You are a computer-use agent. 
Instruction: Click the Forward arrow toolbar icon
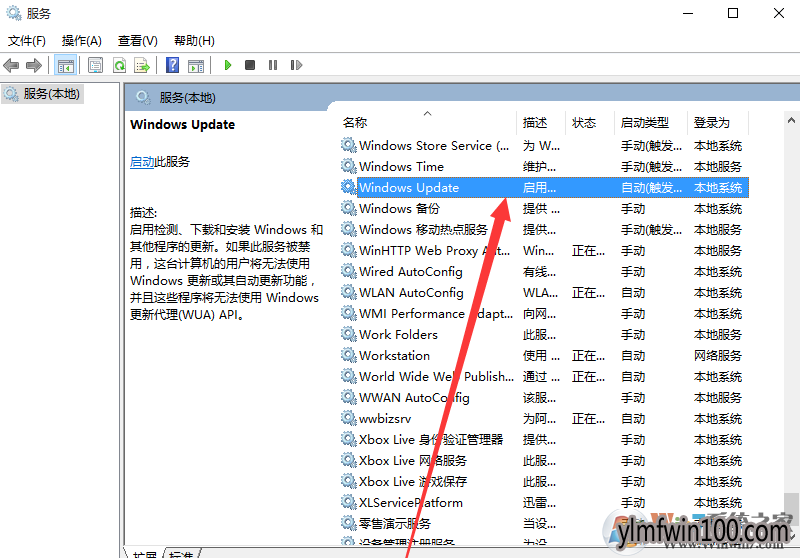[34, 65]
